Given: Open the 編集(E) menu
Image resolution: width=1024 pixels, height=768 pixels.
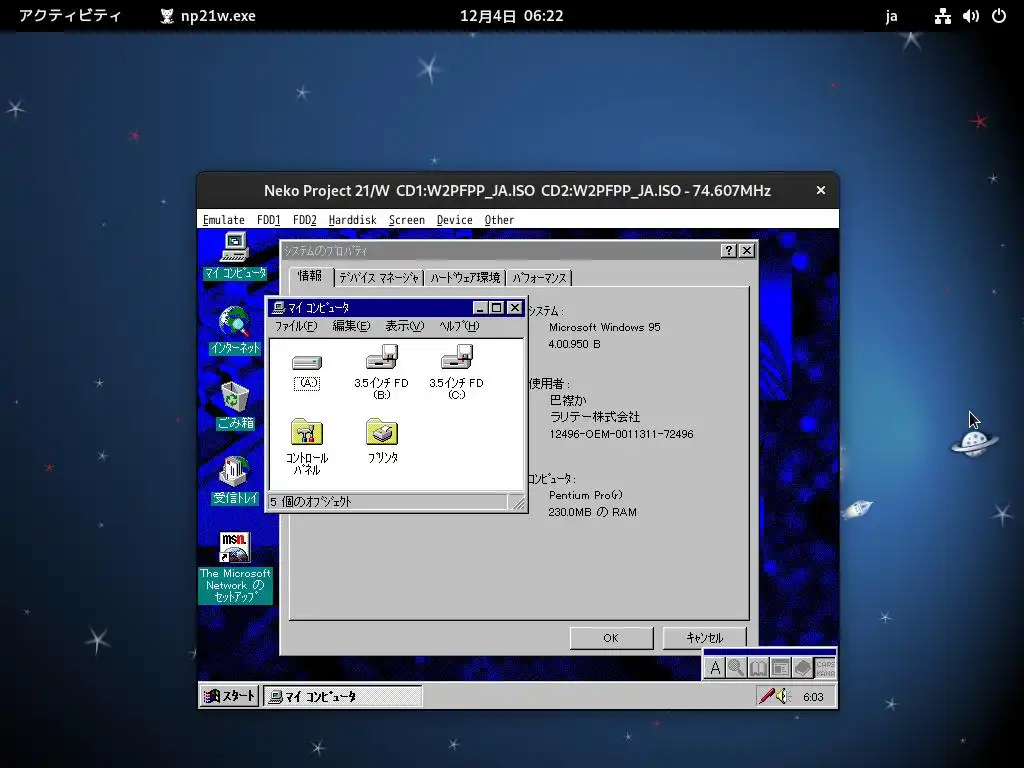Looking at the screenshot, I should 351,326.
